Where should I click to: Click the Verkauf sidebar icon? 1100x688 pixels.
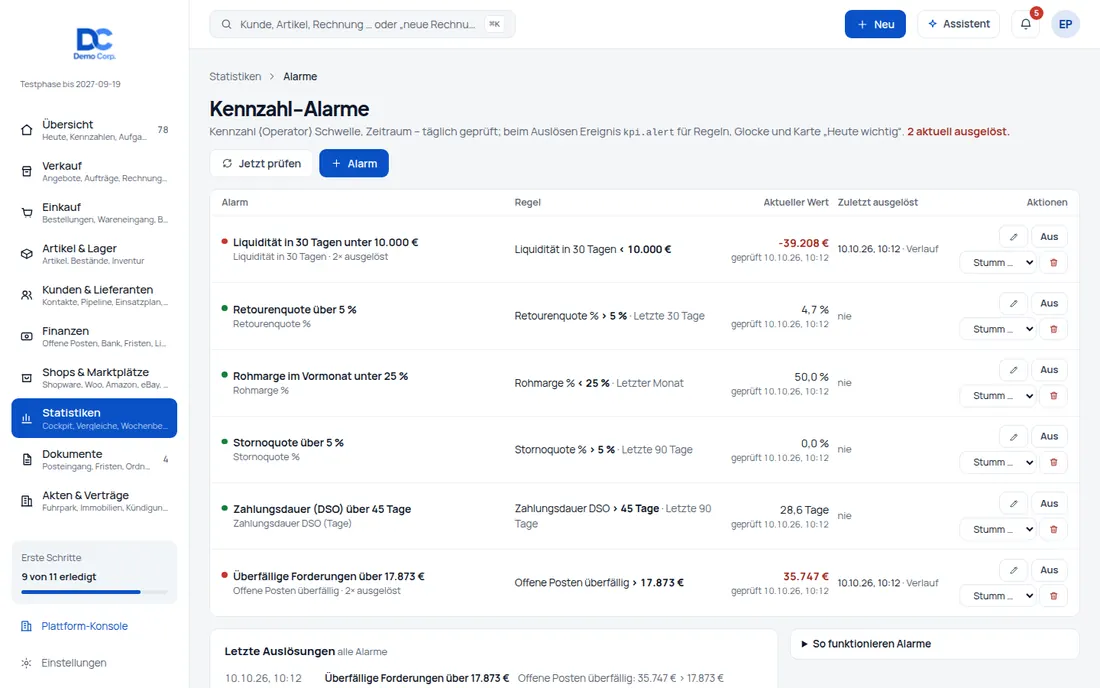click(x=27, y=171)
